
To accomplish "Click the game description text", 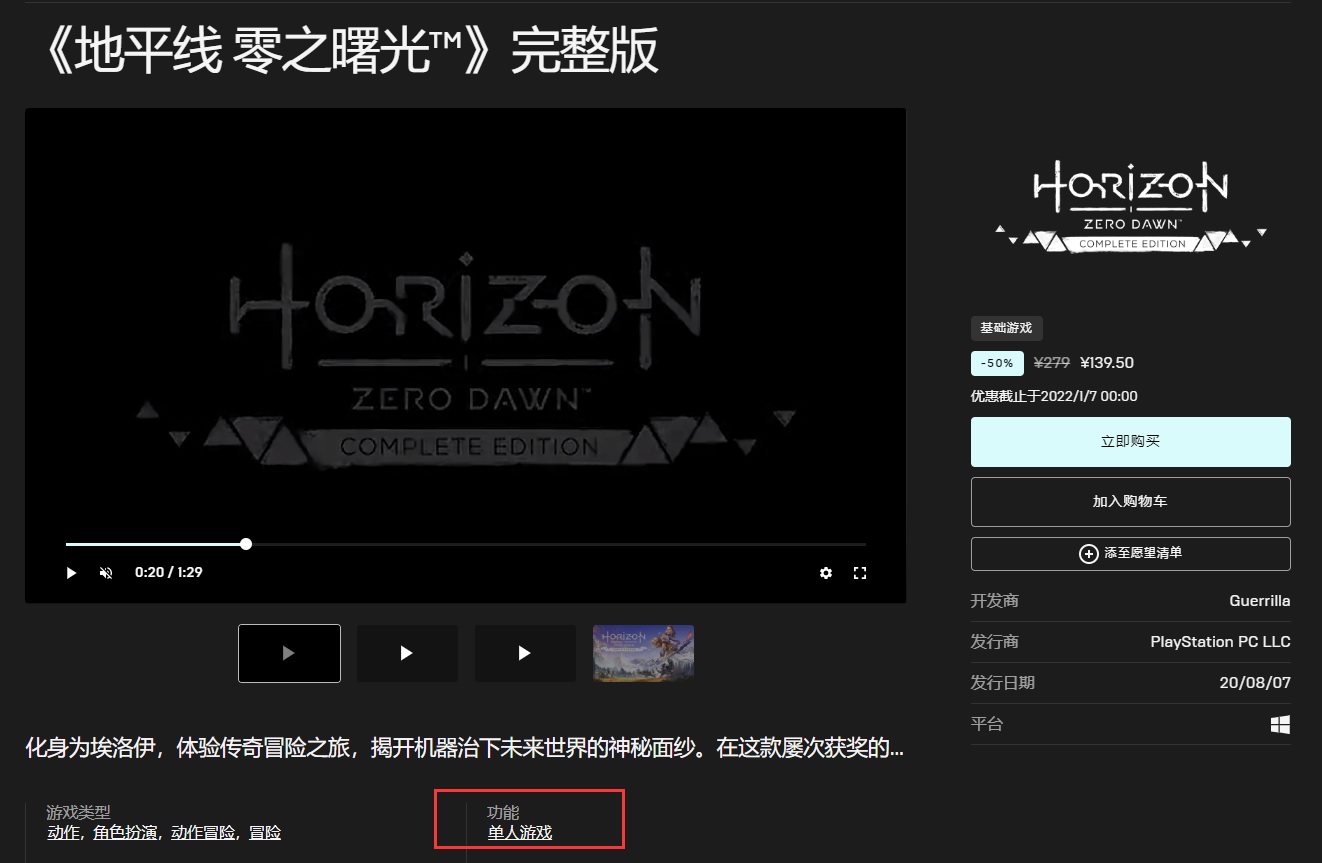I will click(465, 748).
